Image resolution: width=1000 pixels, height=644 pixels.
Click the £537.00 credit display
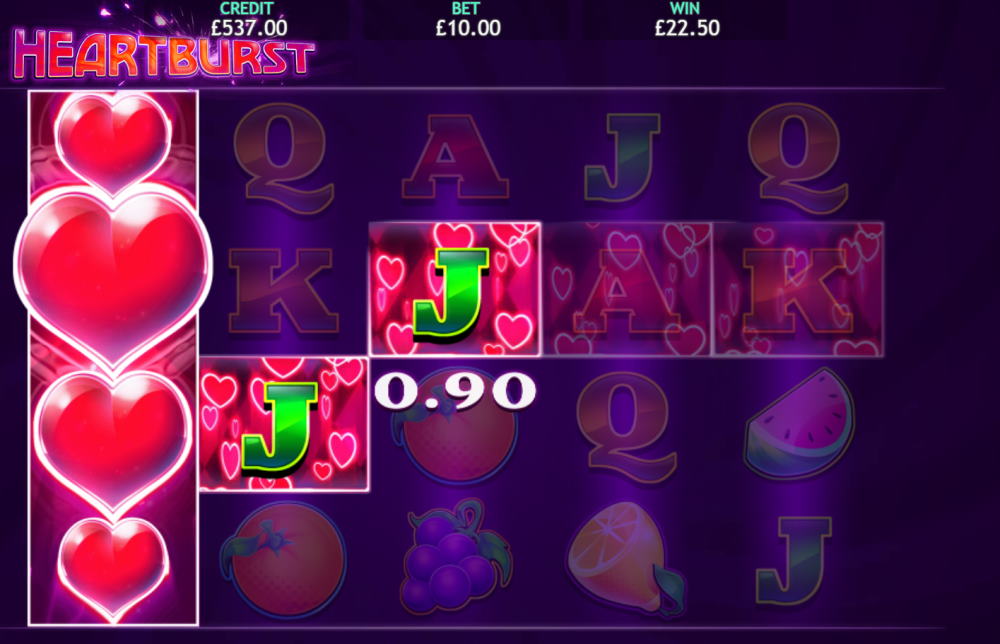(249, 20)
